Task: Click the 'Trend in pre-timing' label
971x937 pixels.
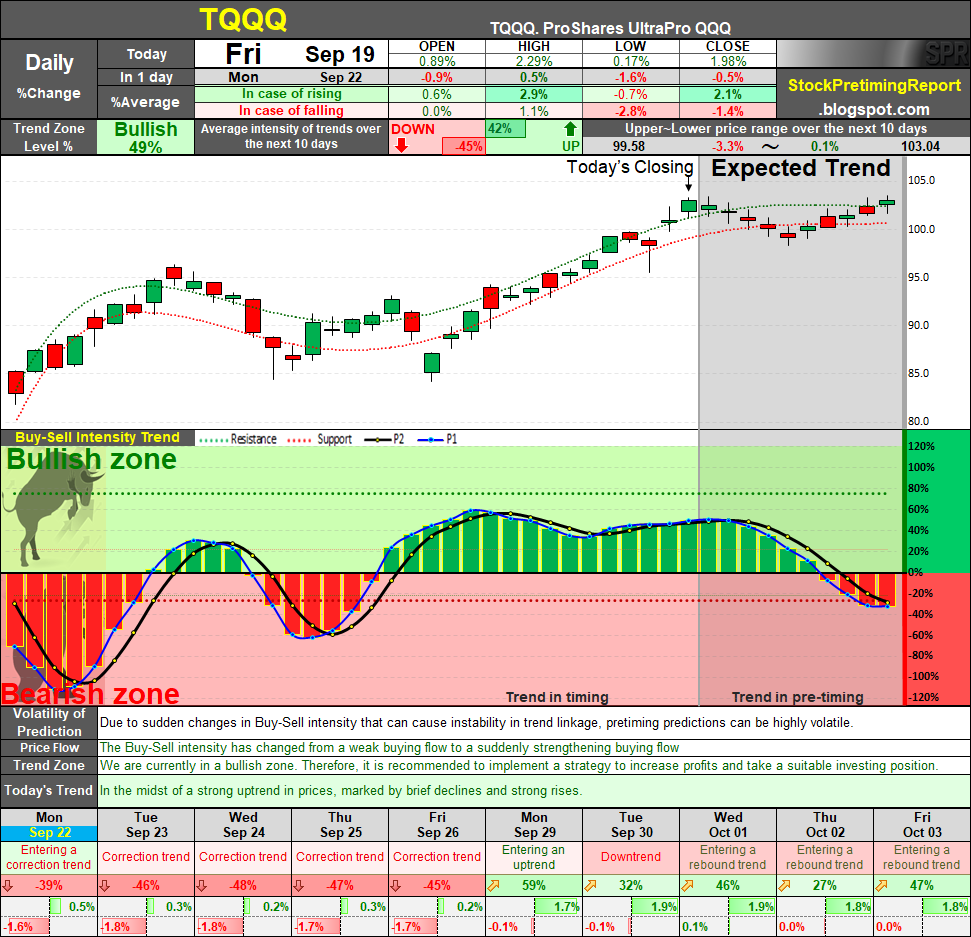Action: point(798,697)
